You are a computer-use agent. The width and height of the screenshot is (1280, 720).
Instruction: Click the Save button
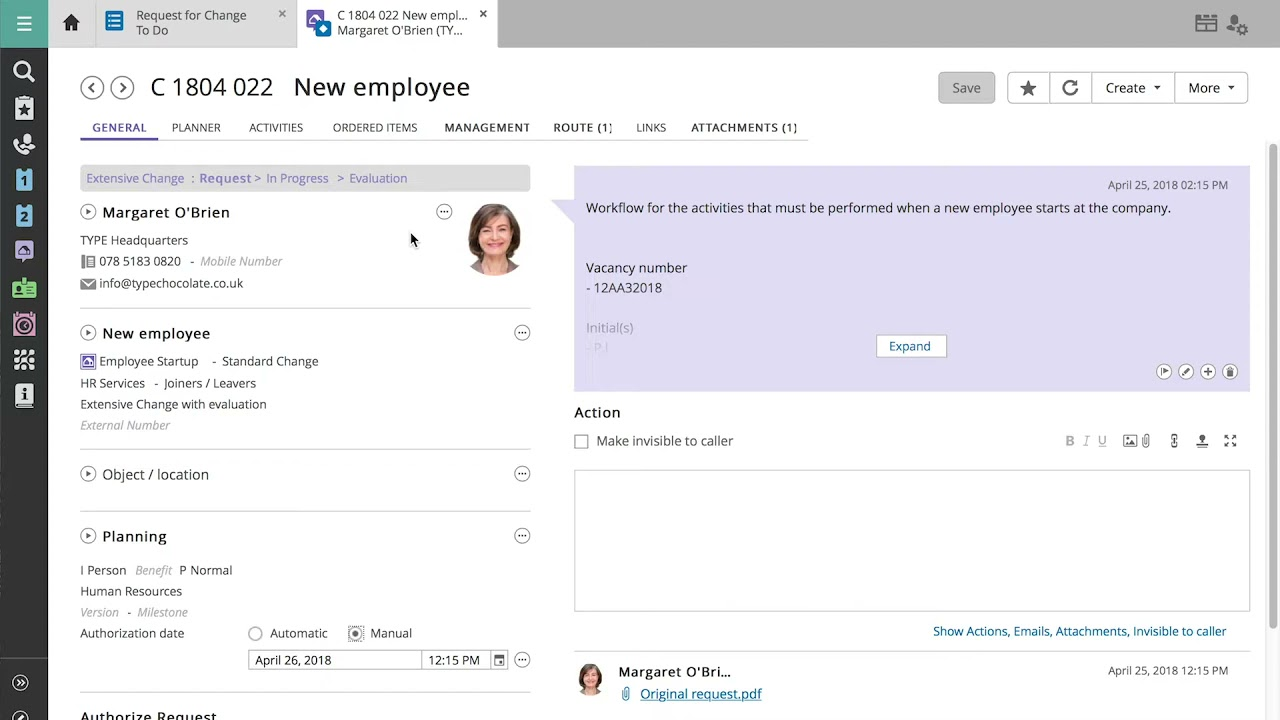tap(966, 88)
